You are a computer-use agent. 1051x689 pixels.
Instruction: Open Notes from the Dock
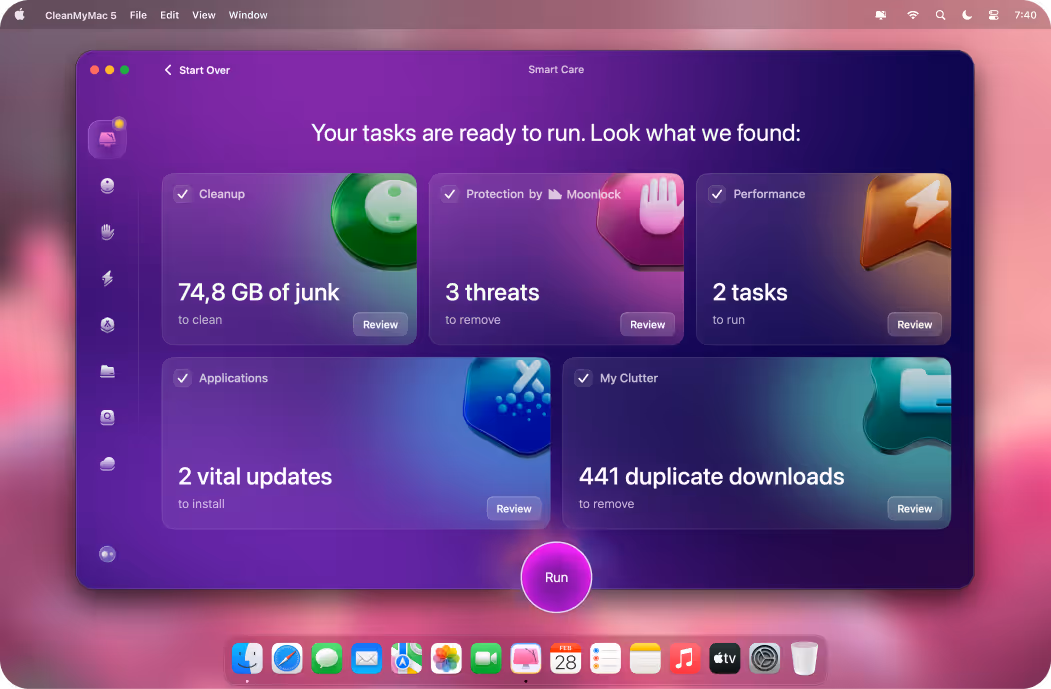click(x=645, y=658)
